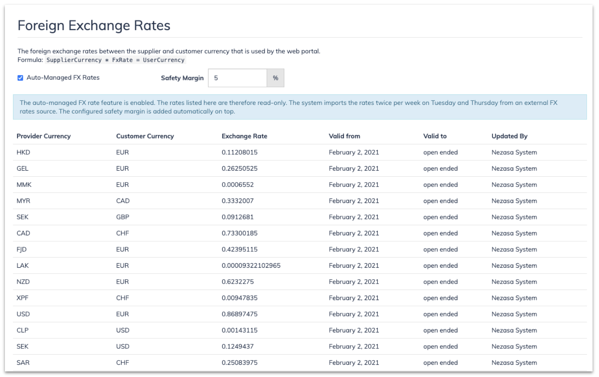
Task: Click exchange rate 0.3332007
Action: pyautogui.click(x=238, y=201)
